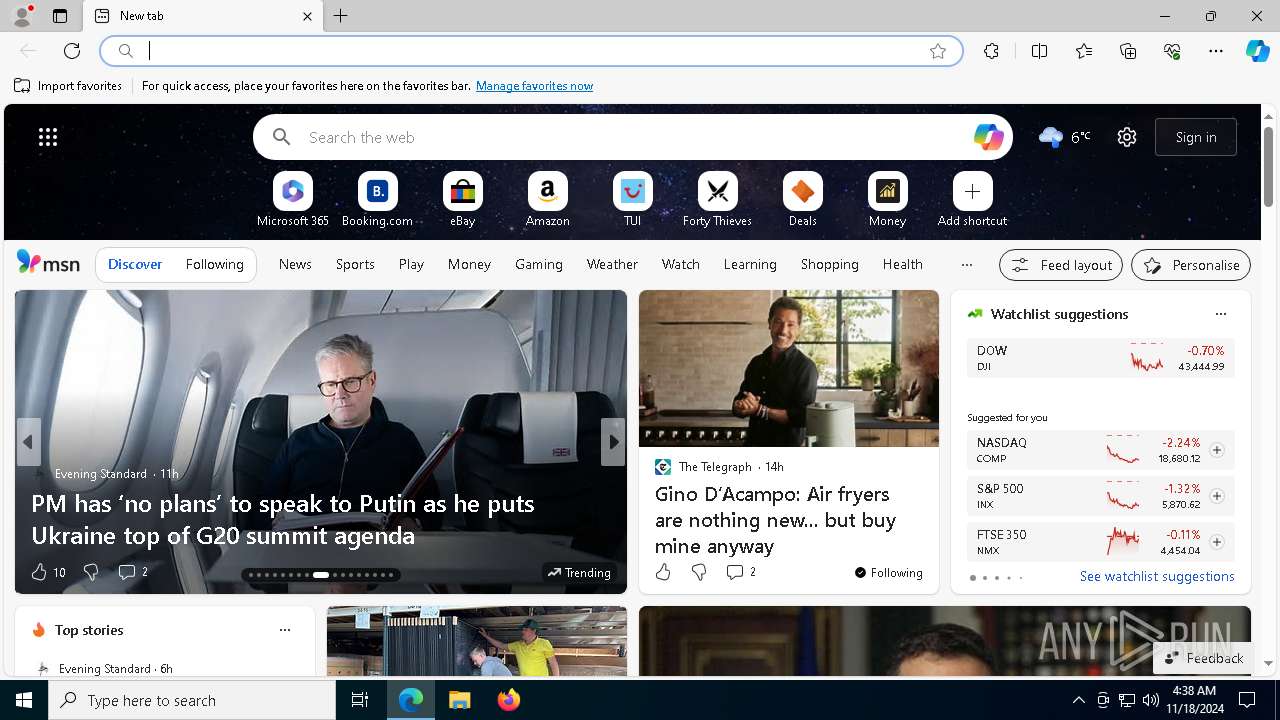Add a new shortcut tile
The width and height of the screenshot is (1280, 720).
pyautogui.click(x=972, y=199)
